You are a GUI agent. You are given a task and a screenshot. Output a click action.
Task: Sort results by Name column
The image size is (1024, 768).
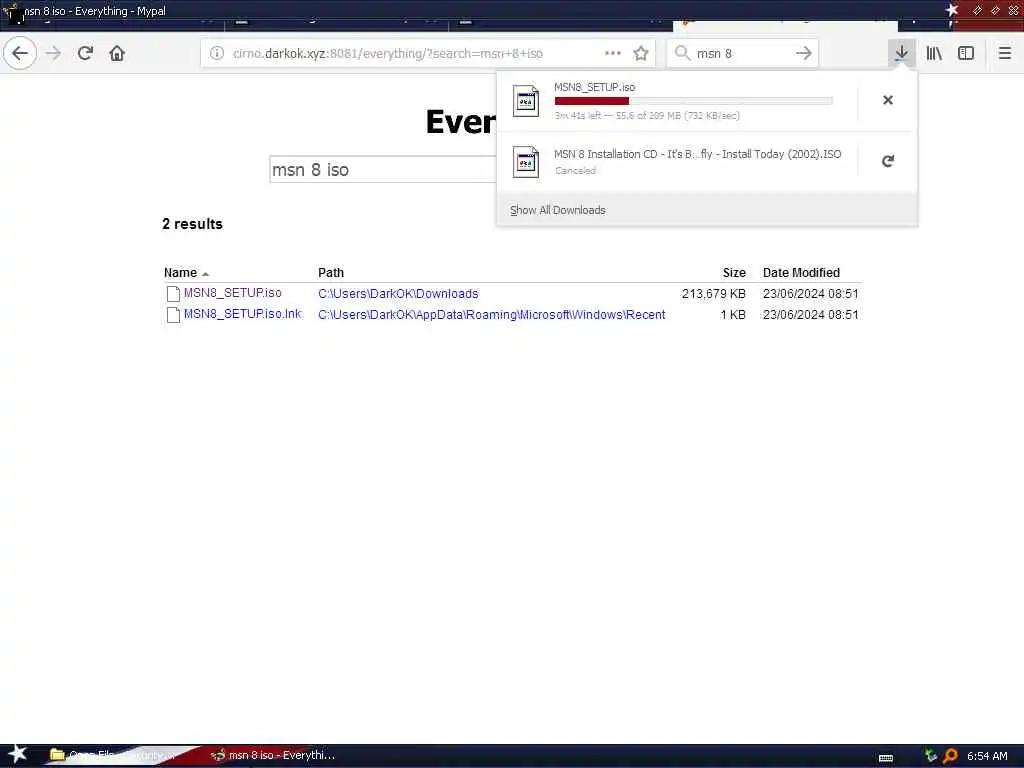180,273
